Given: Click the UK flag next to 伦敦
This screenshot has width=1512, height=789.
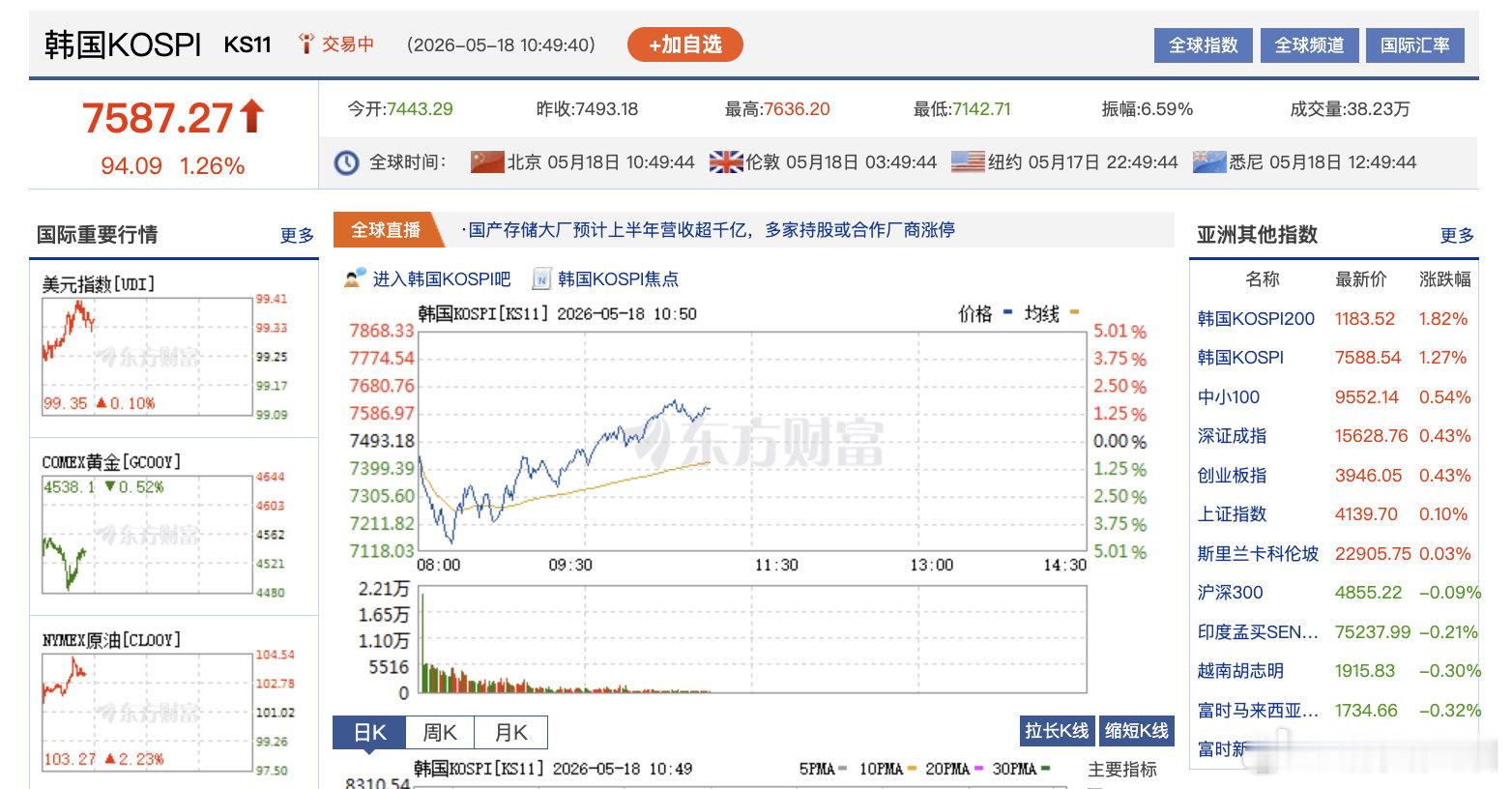Looking at the screenshot, I should [x=726, y=161].
